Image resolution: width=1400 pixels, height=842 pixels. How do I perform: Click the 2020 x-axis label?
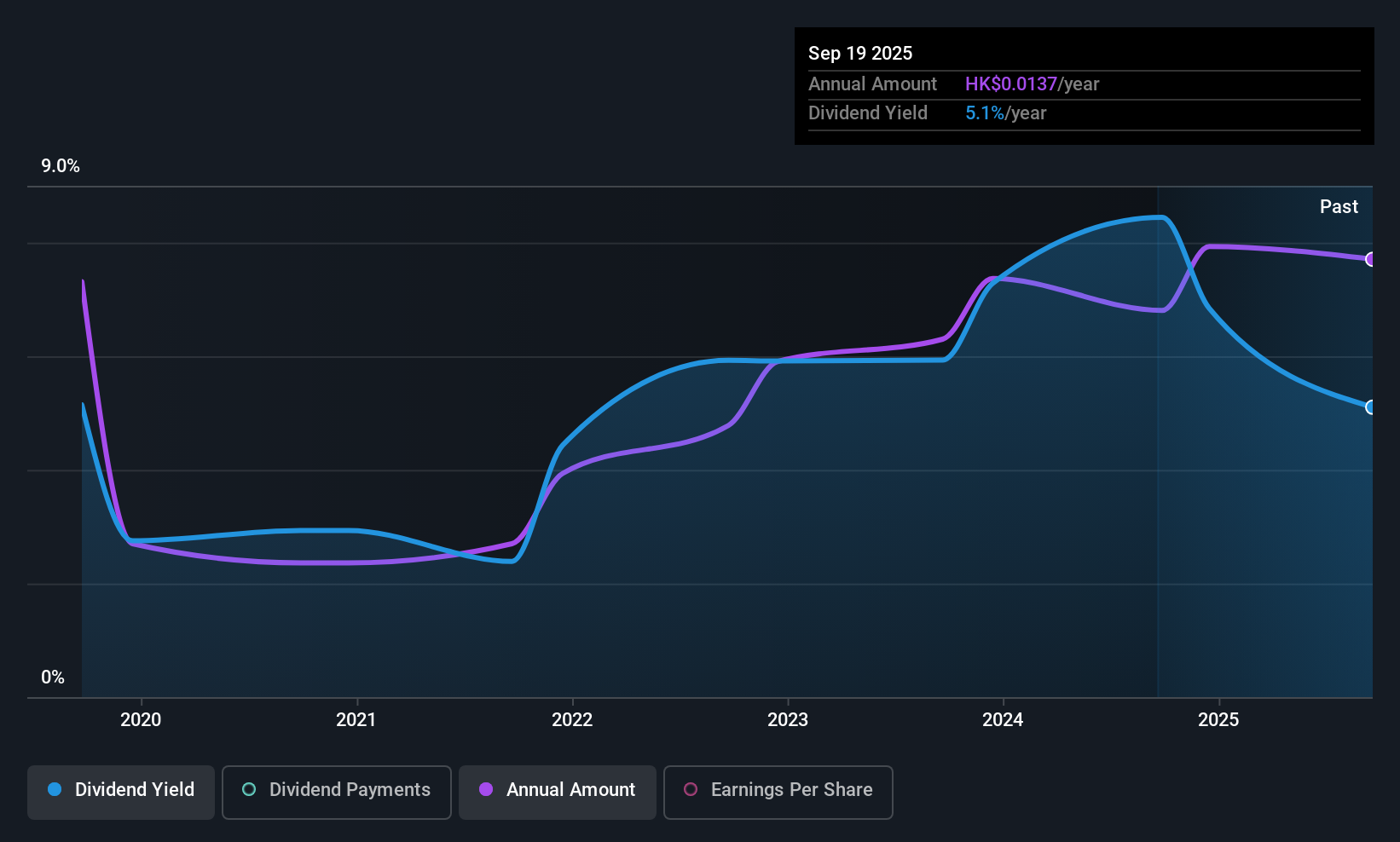click(x=141, y=719)
